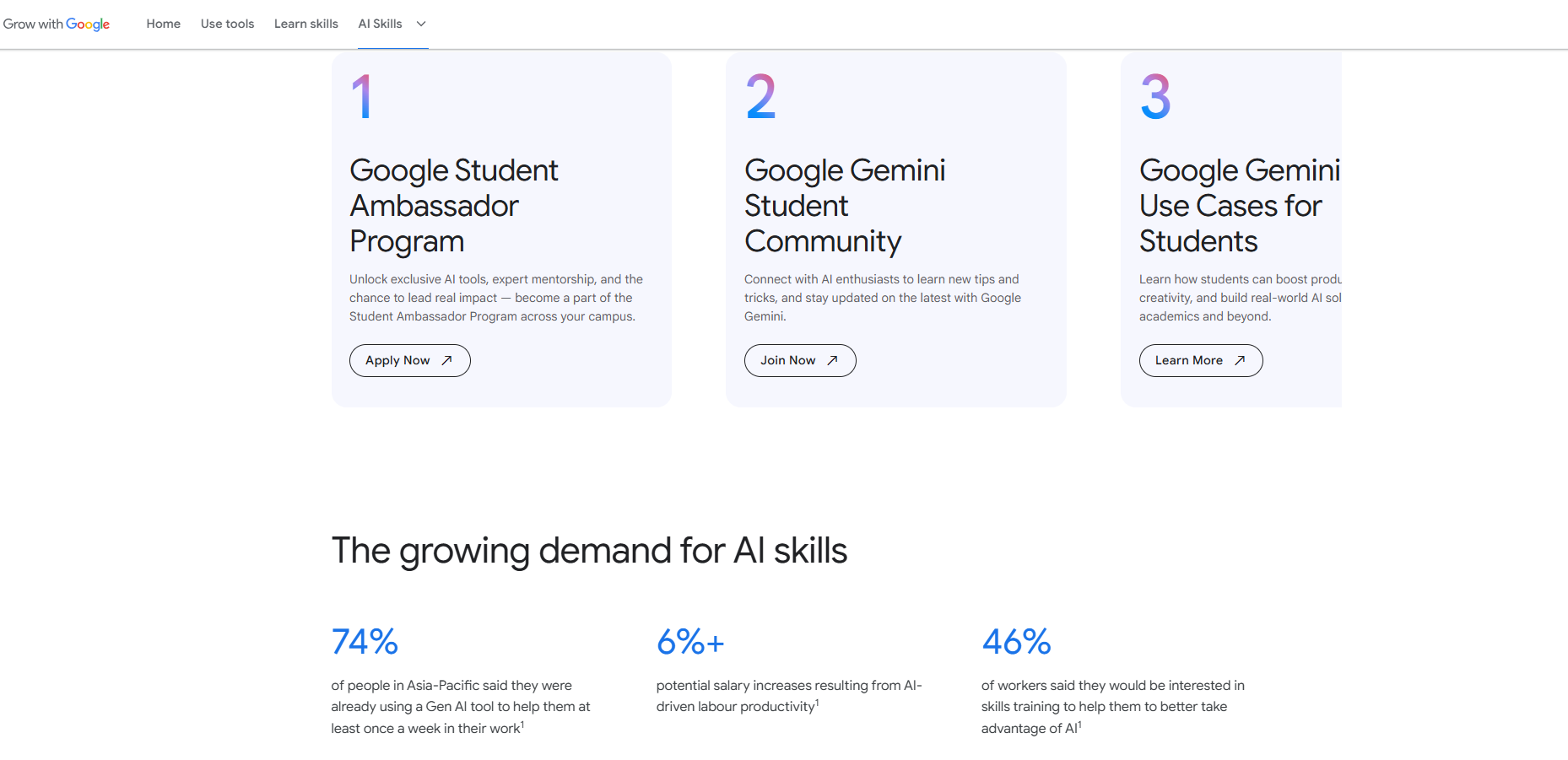This screenshot has width=1568, height=760.
Task: Go to the Use tools menu item
Action: tap(227, 24)
